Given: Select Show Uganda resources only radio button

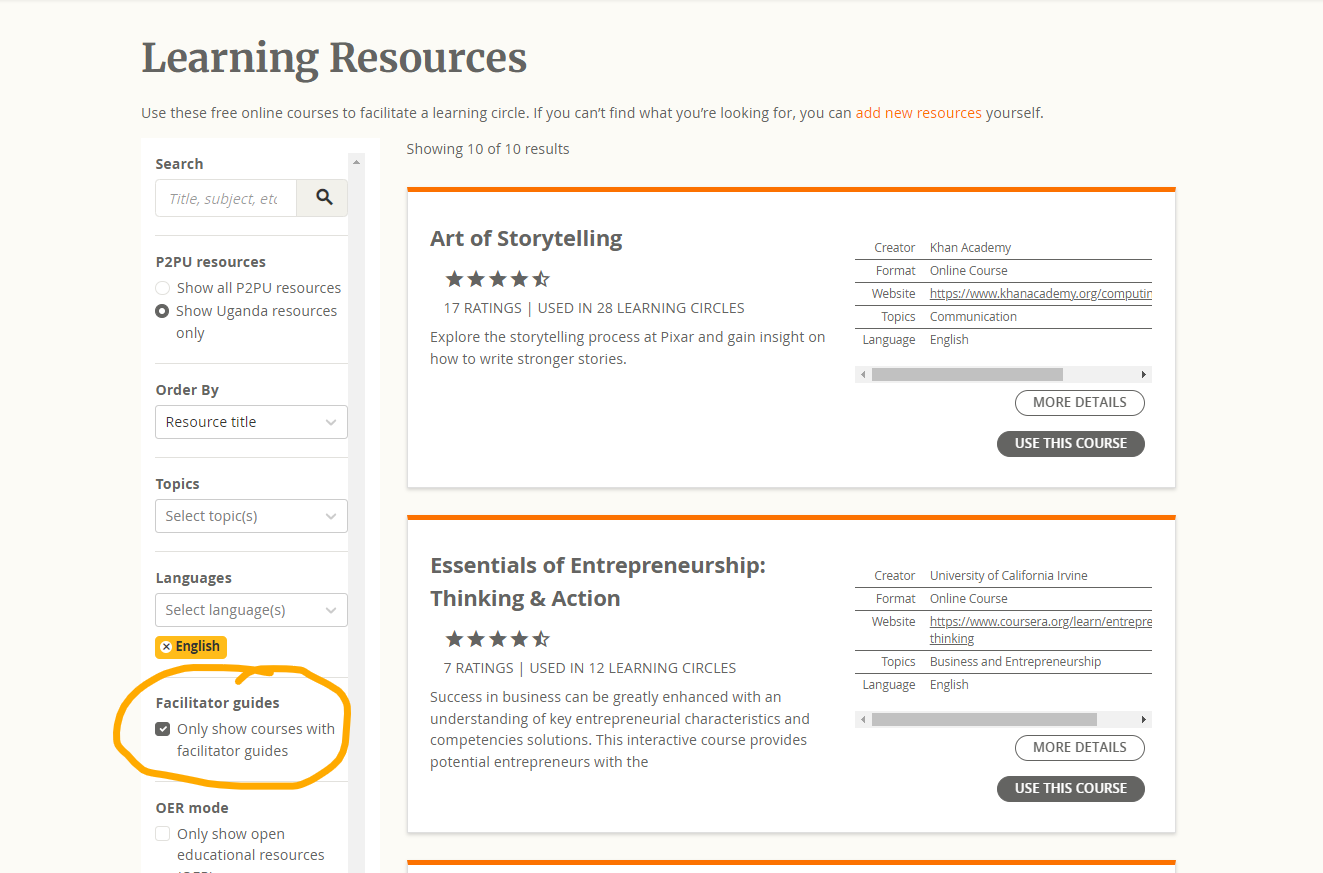Looking at the screenshot, I should 162,311.
